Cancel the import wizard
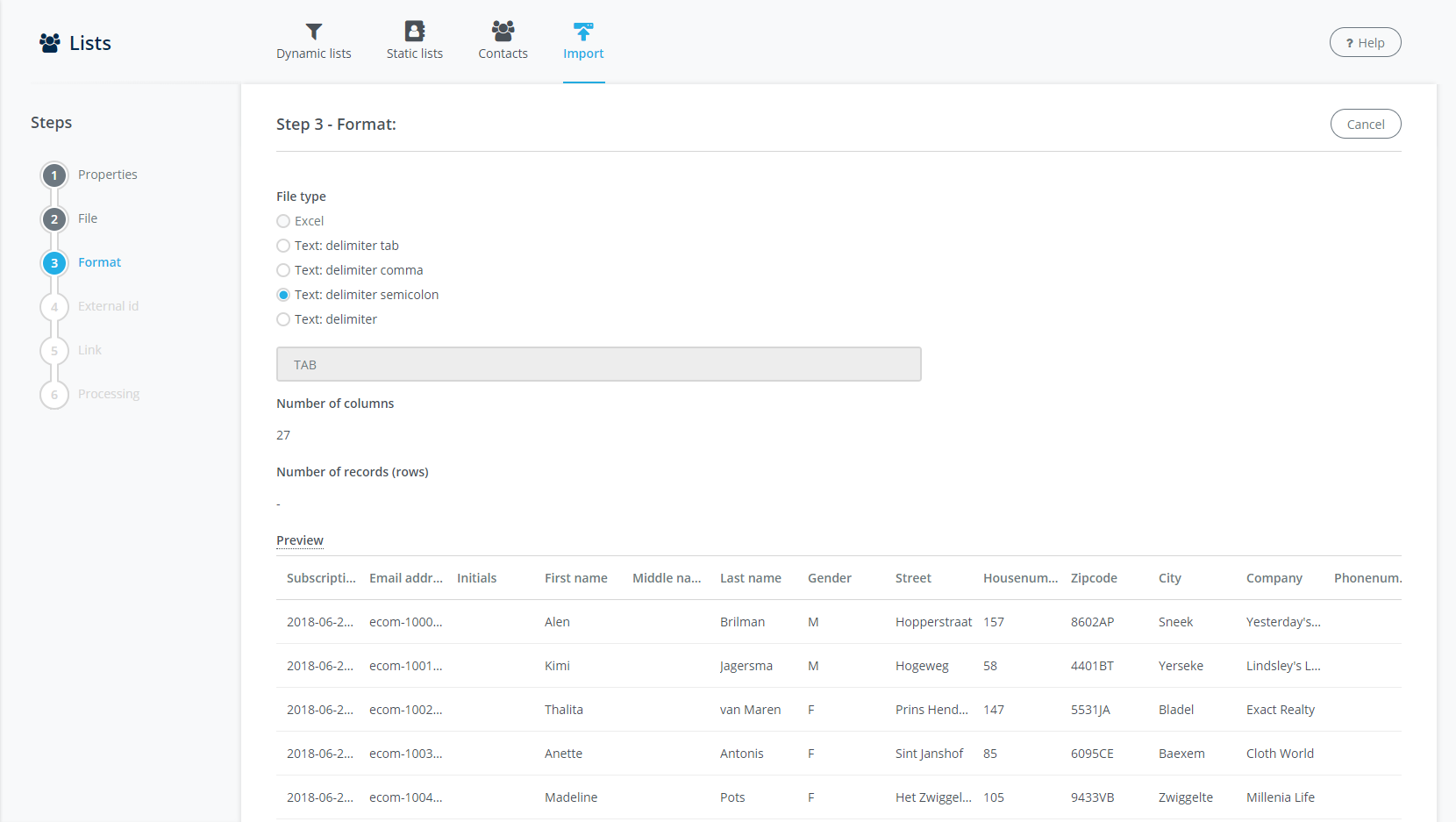 (1366, 124)
